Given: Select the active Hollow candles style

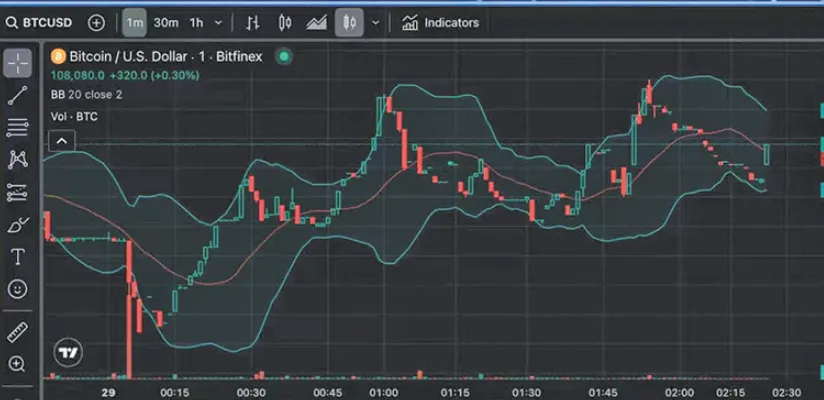Looking at the screenshot, I should point(349,23).
